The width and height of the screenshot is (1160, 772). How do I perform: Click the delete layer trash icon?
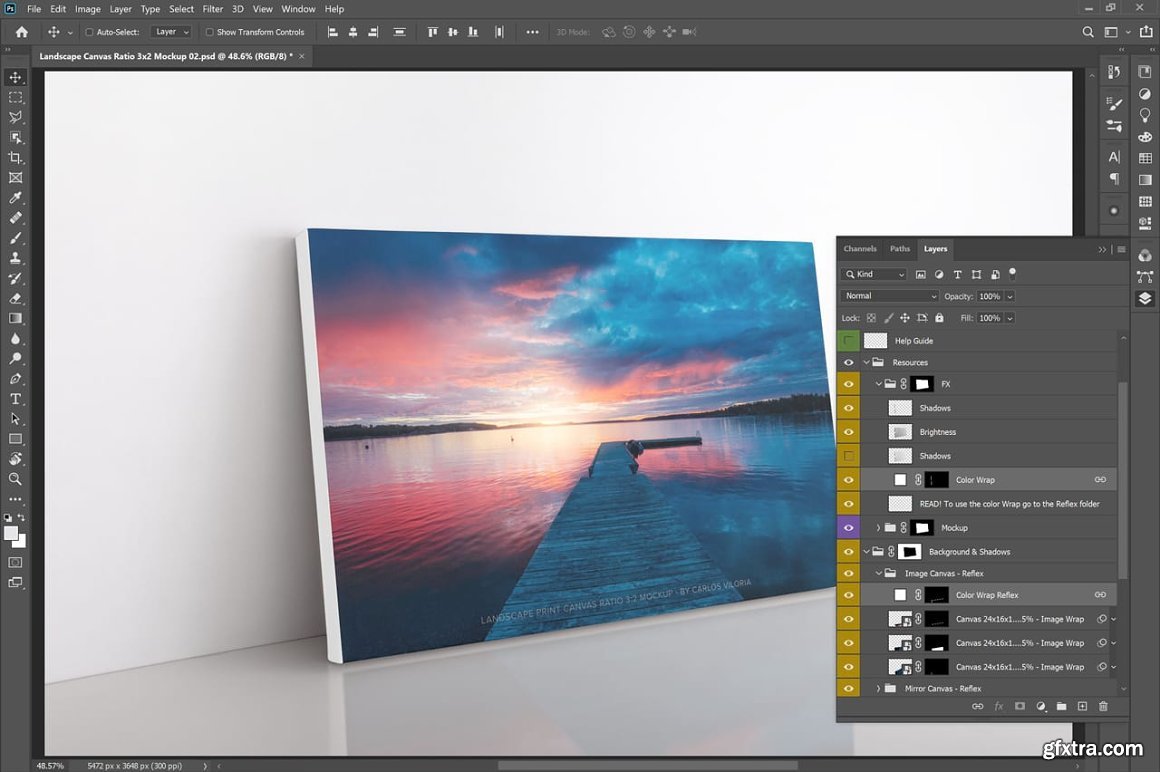[x=1103, y=706]
